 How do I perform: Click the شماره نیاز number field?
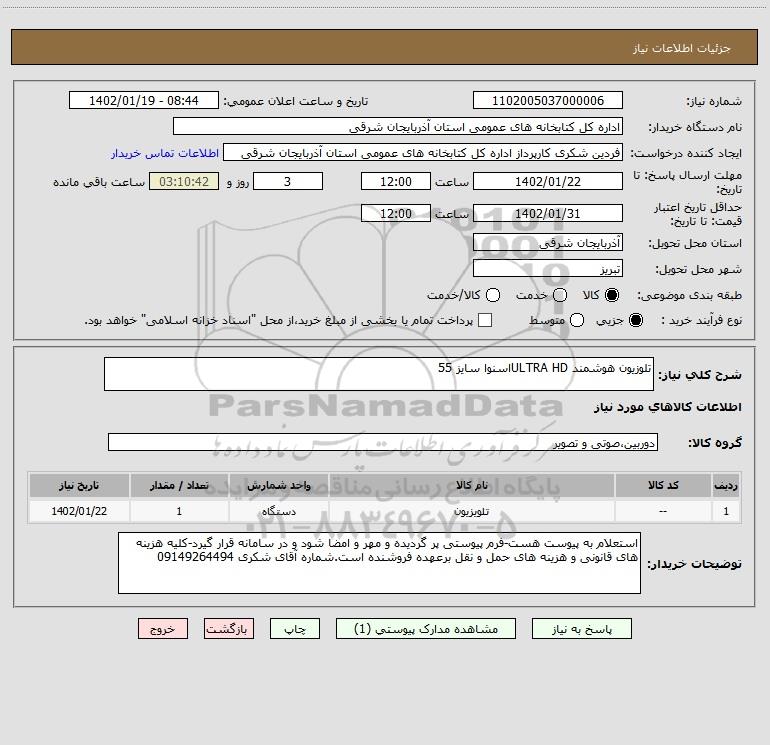pos(548,101)
